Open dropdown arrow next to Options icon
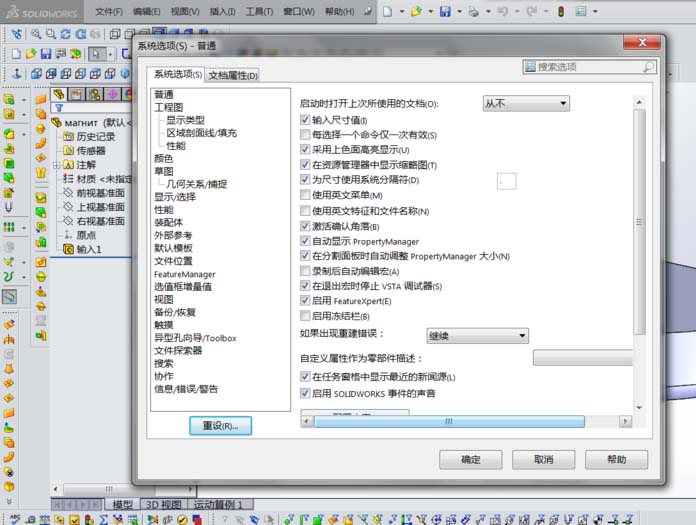Screen dimensions: 696x525 [x=595, y=12]
